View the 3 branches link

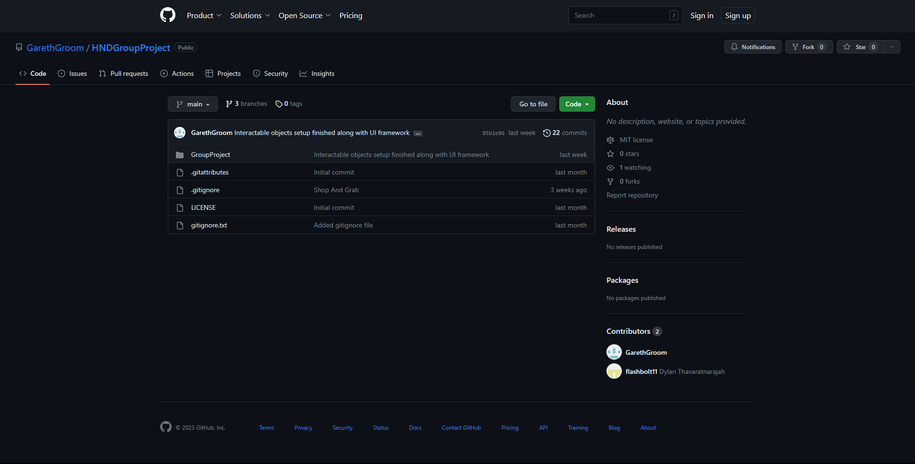[246, 104]
